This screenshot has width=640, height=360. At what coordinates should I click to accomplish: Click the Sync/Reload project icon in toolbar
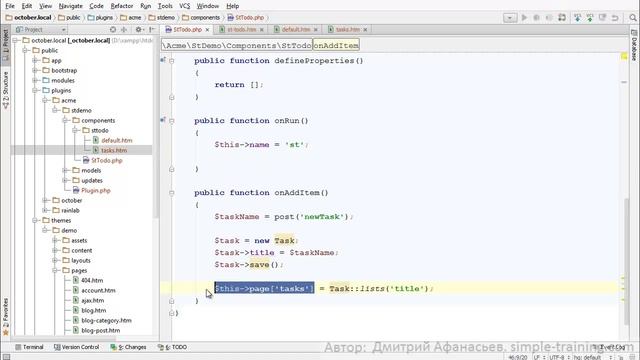pos(562,18)
